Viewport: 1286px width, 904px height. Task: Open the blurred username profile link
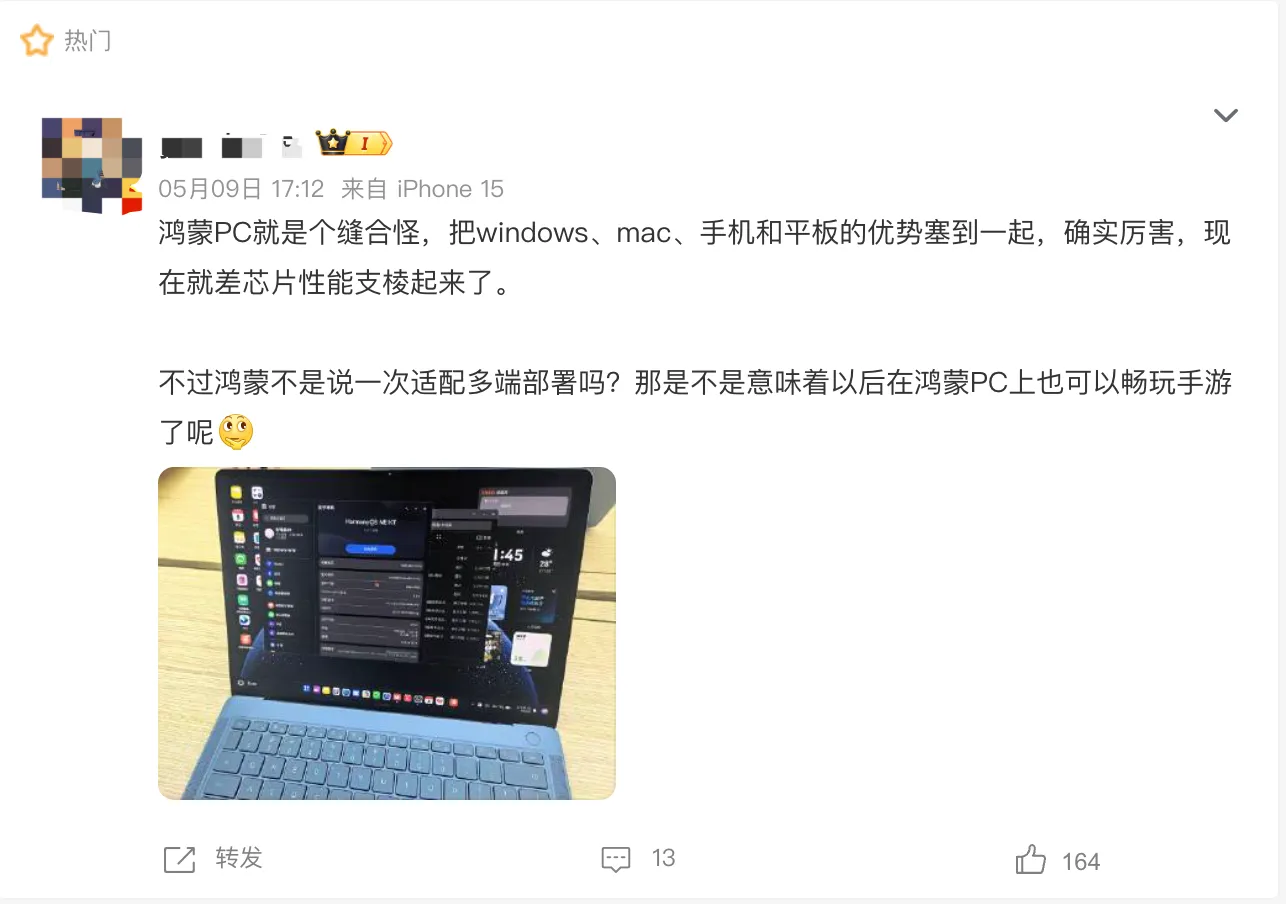click(x=232, y=146)
